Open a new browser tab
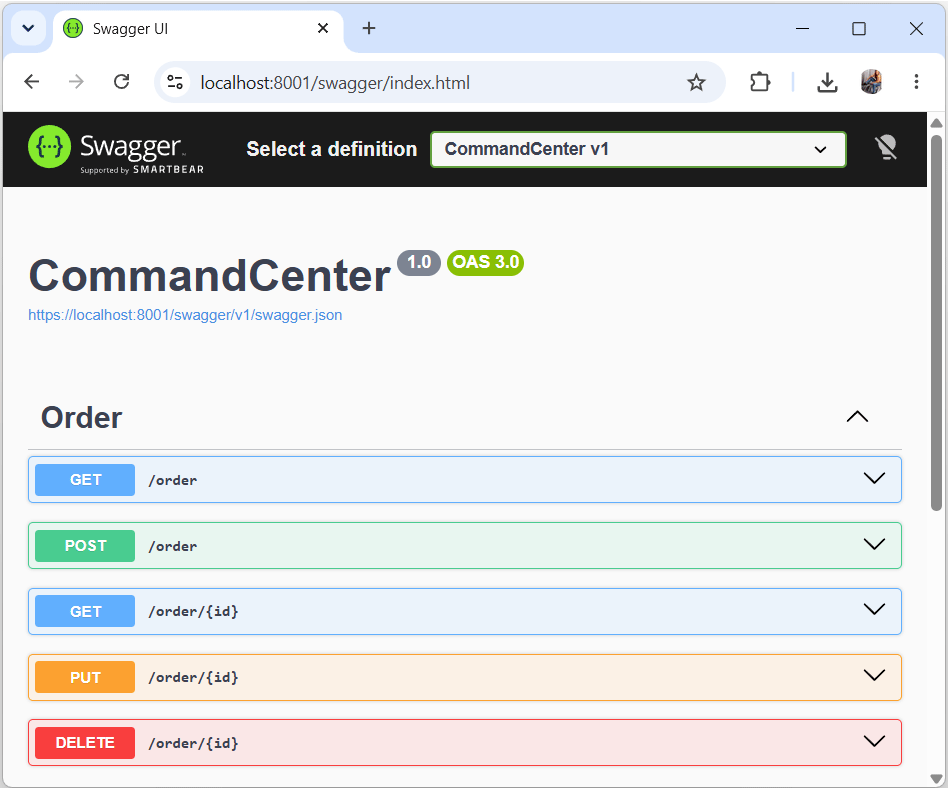 click(369, 28)
